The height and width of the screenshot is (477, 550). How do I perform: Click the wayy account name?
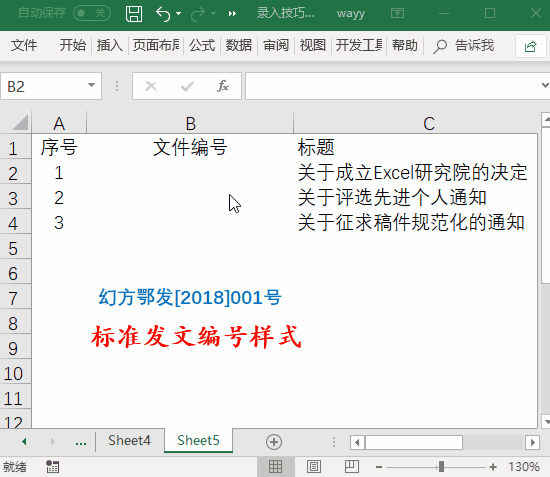pos(351,14)
